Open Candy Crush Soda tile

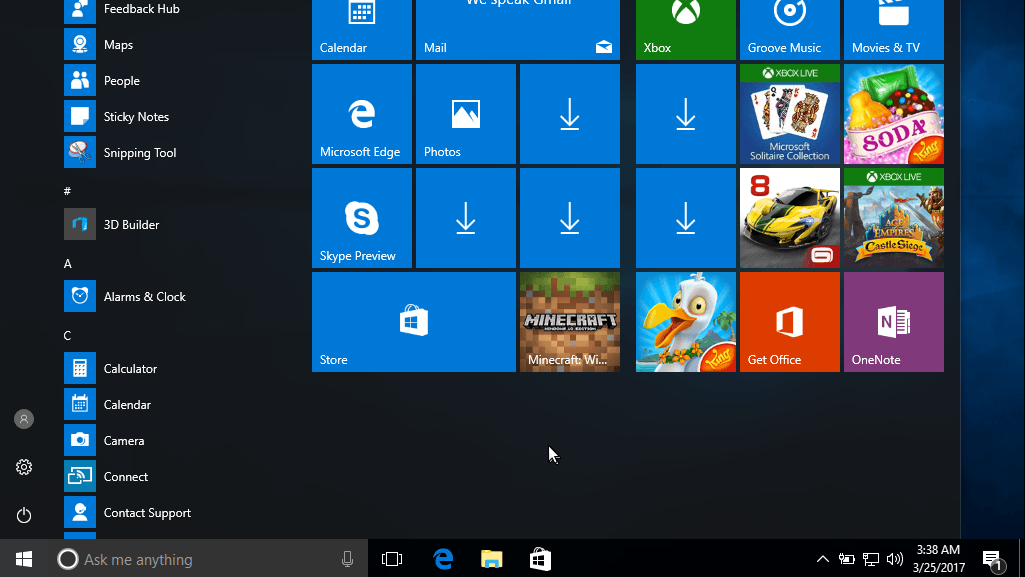coord(894,114)
